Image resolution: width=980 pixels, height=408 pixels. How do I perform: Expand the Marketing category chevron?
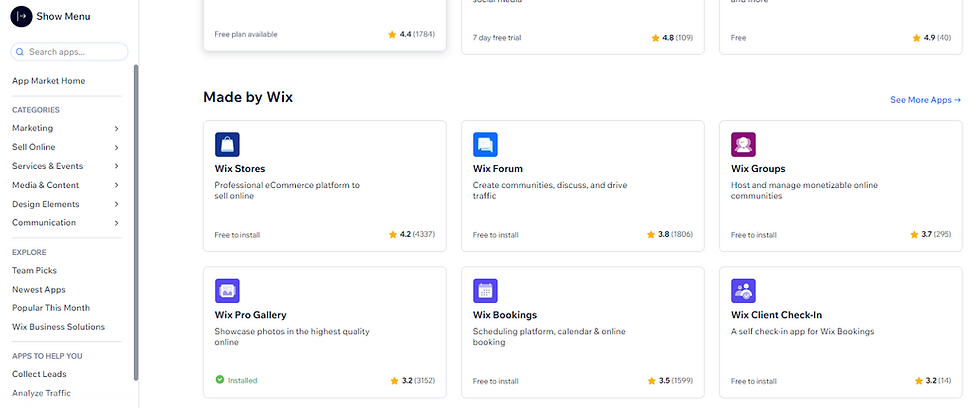117,129
